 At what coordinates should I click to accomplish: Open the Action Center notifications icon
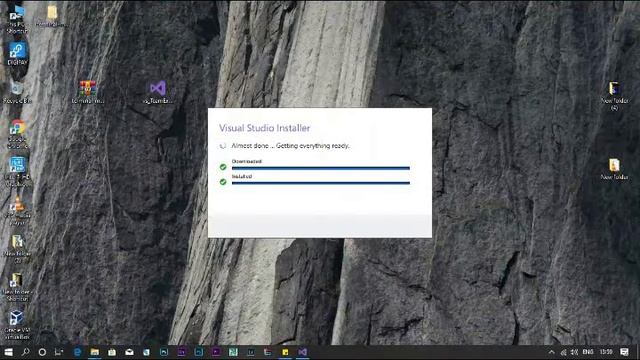point(624,352)
